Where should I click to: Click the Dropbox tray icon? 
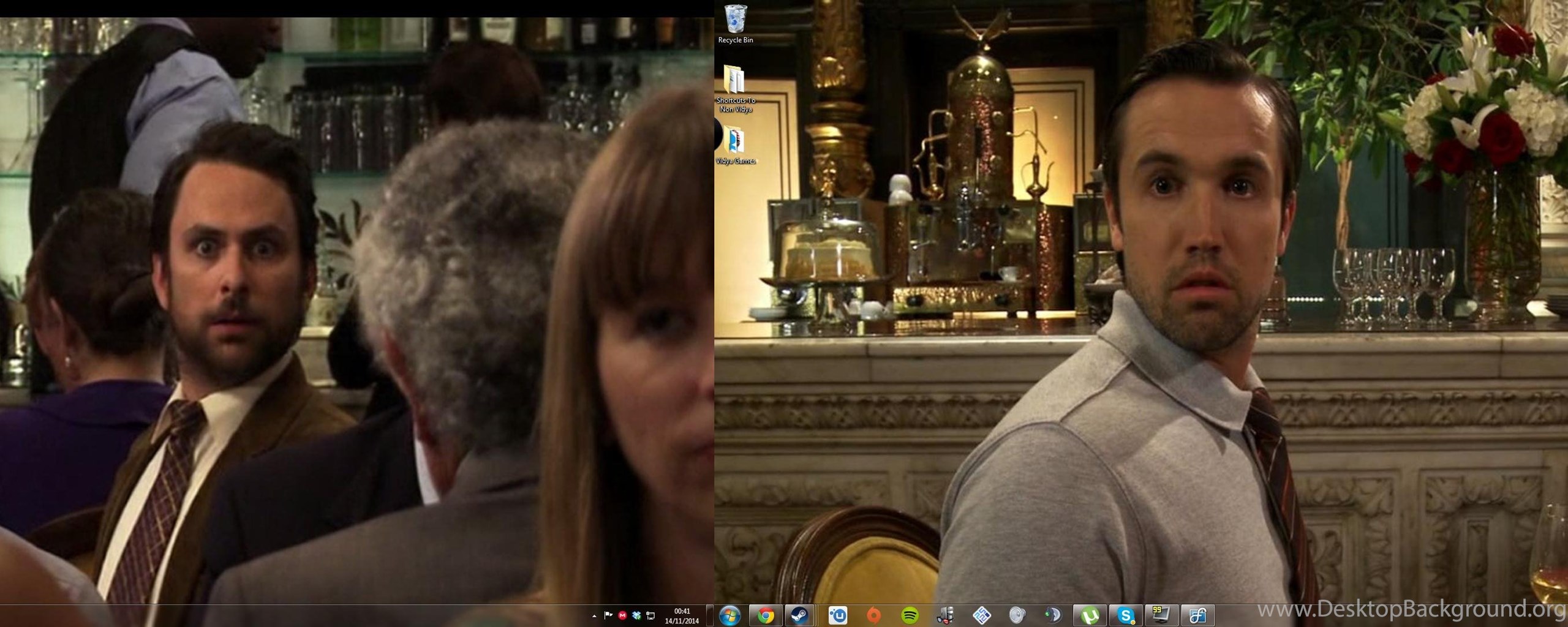(x=636, y=615)
